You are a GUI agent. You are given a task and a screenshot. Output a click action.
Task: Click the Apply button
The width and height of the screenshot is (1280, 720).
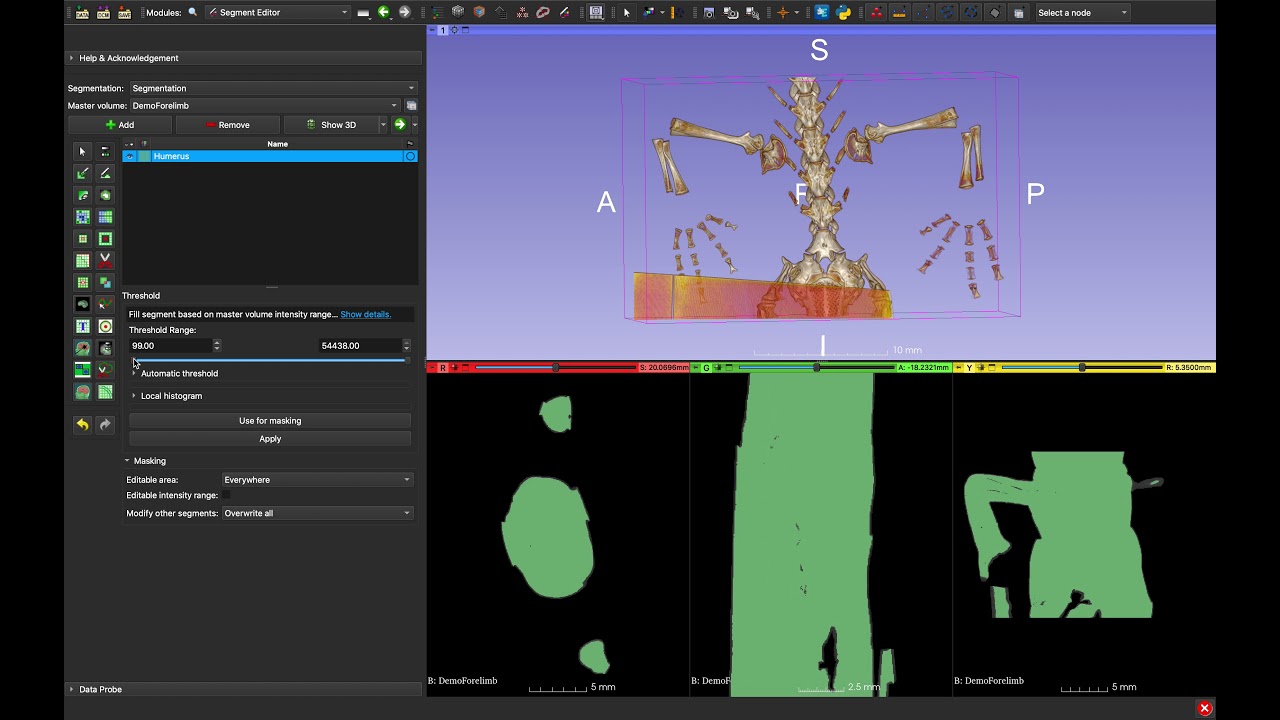(x=270, y=439)
